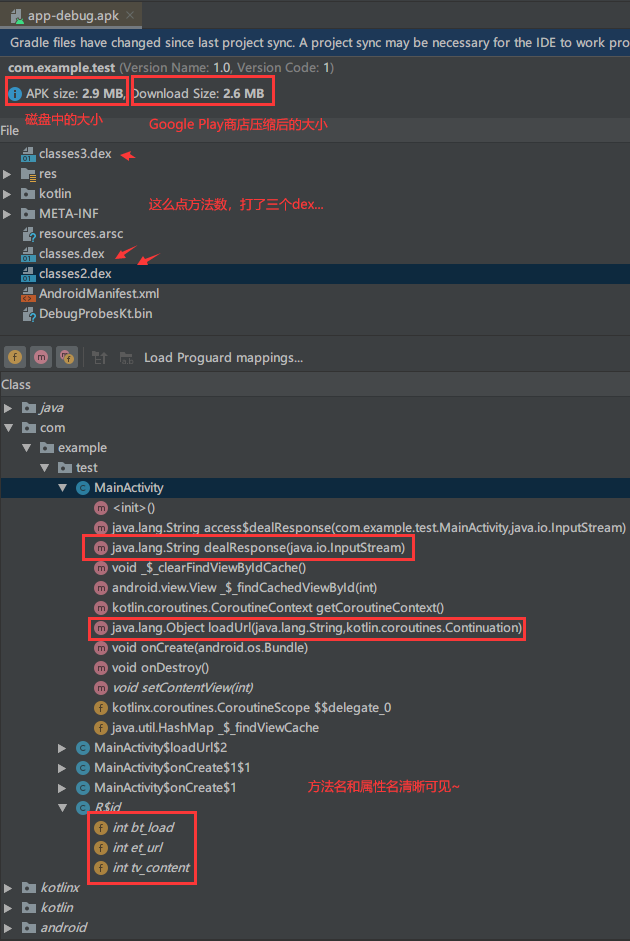Expand MainActivity$loadUrl$2 class
The image size is (630, 941).
pyautogui.click(x=62, y=748)
